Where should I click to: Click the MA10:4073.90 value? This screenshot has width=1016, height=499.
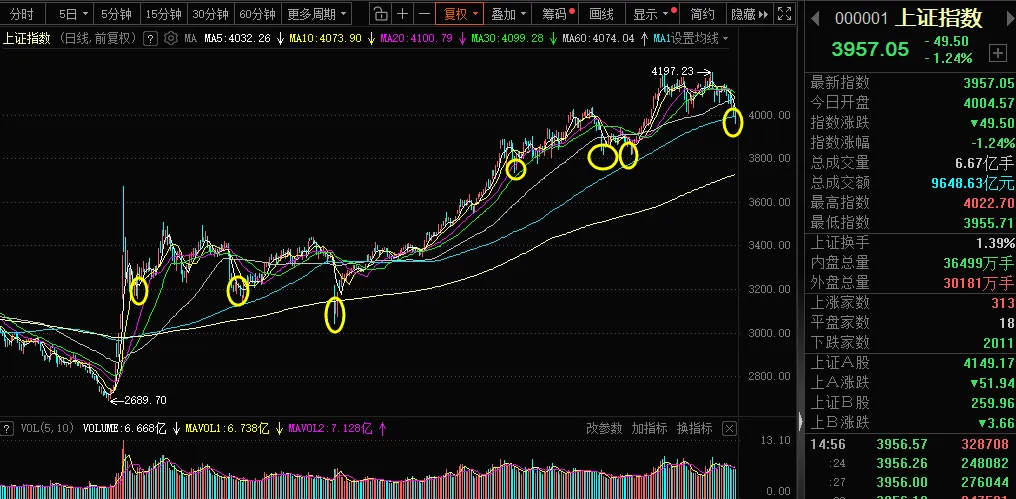tap(325, 39)
